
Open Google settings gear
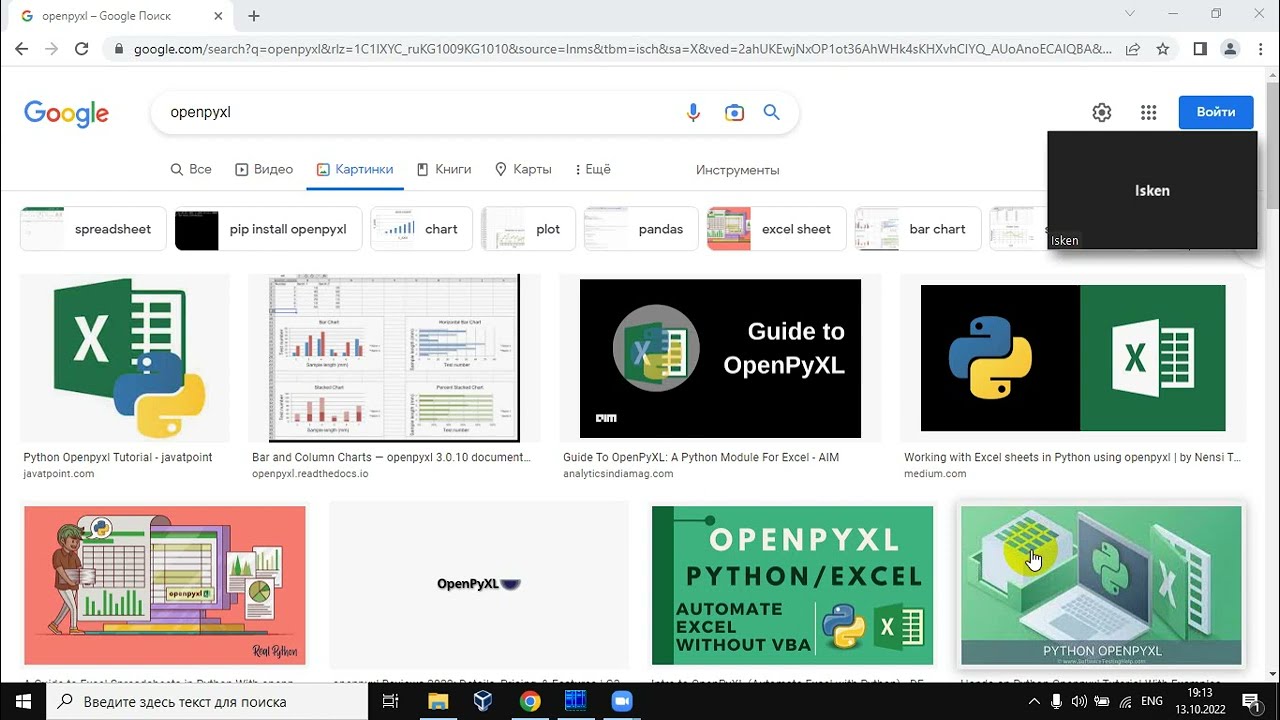[1102, 113]
